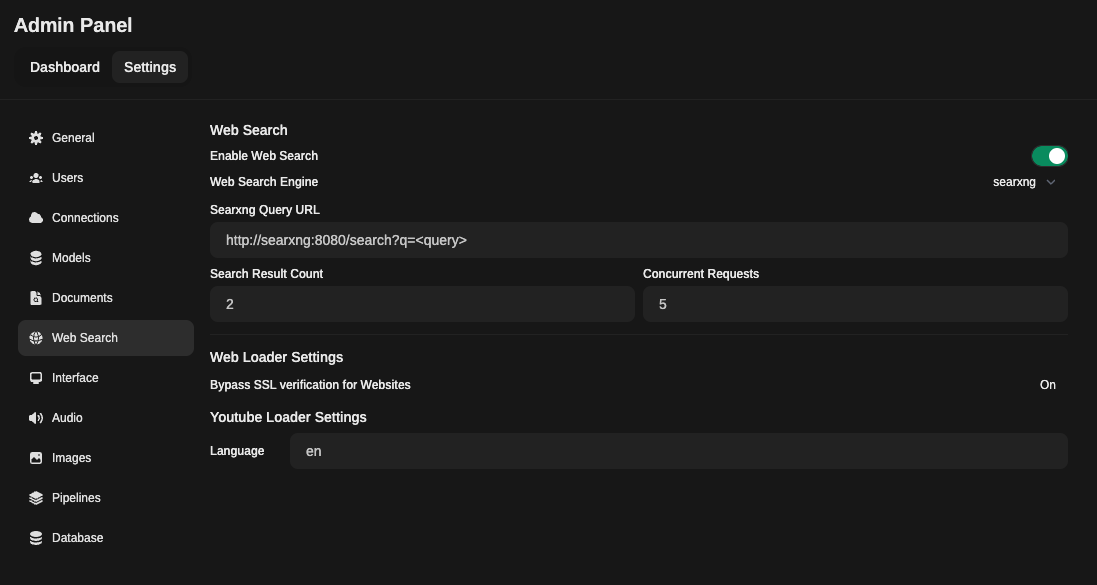Open Documents using its file icon

[x=36, y=297]
